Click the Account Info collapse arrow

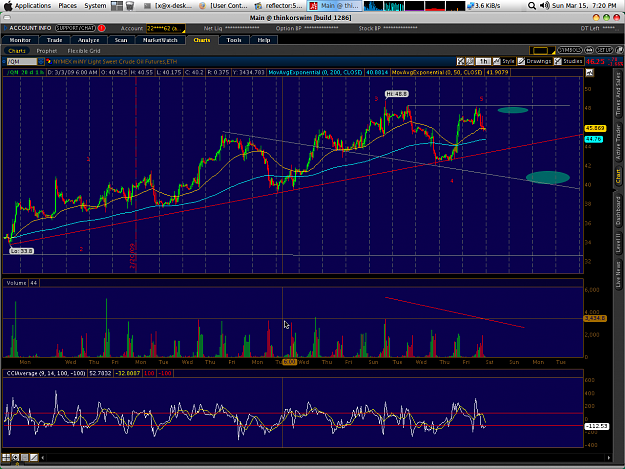pyautogui.click(x=6, y=28)
